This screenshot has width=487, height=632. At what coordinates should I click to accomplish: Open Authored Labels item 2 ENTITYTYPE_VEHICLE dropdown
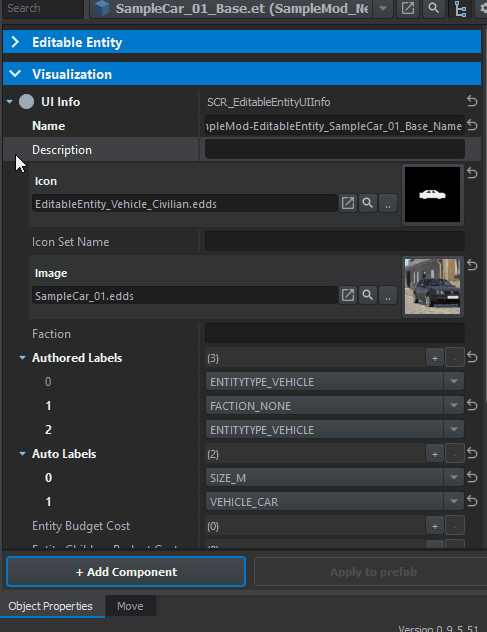[x=335, y=430]
